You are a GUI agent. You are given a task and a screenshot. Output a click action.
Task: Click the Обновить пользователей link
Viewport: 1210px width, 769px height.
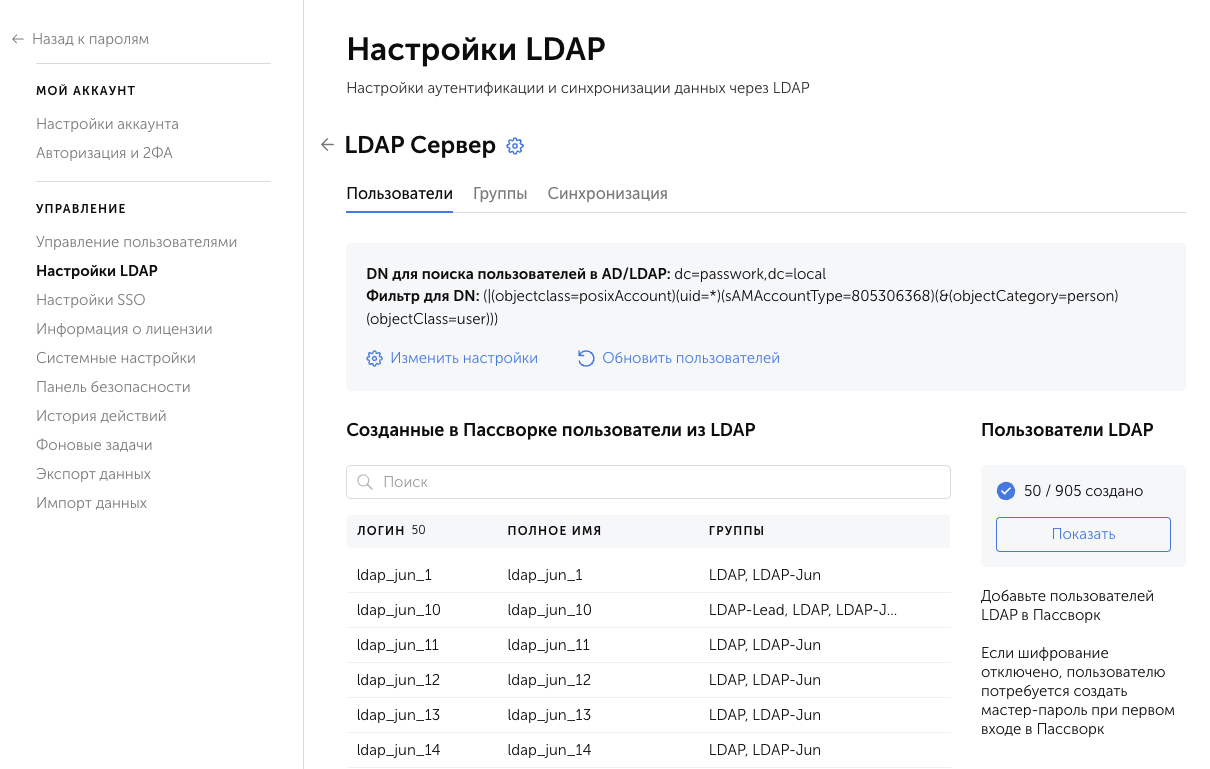691,358
